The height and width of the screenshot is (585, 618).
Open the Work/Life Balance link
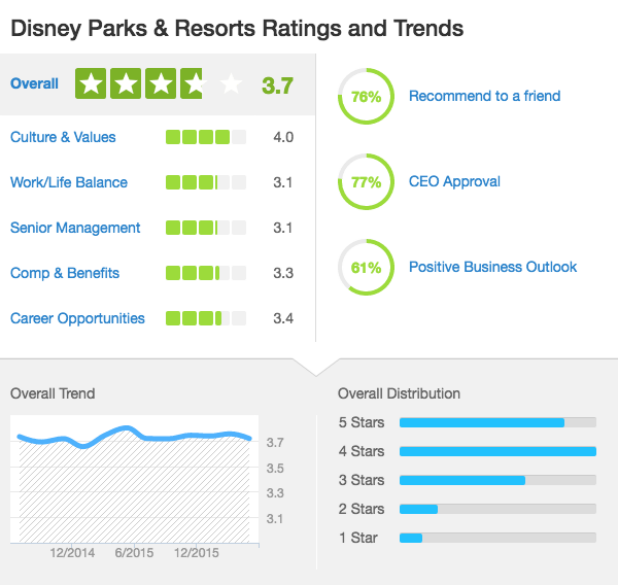[69, 183]
